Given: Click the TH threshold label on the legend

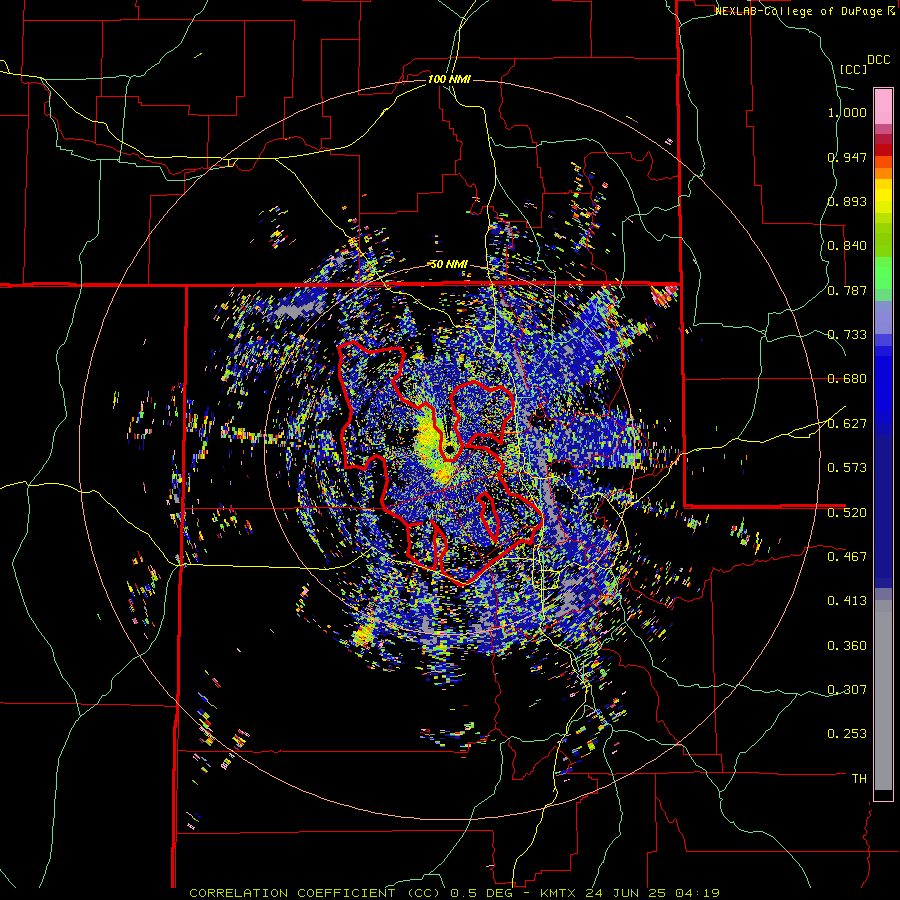Looking at the screenshot, I should pyautogui.click(x=859, y=779).
